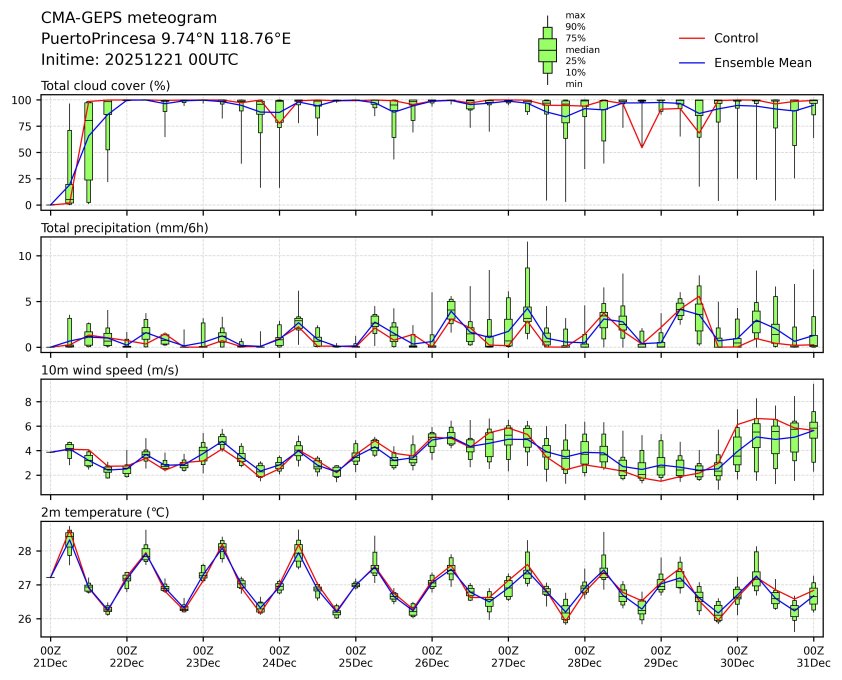
Task: Click the 00Z 31Dec time axis label
Action: [x=813, y=655]
